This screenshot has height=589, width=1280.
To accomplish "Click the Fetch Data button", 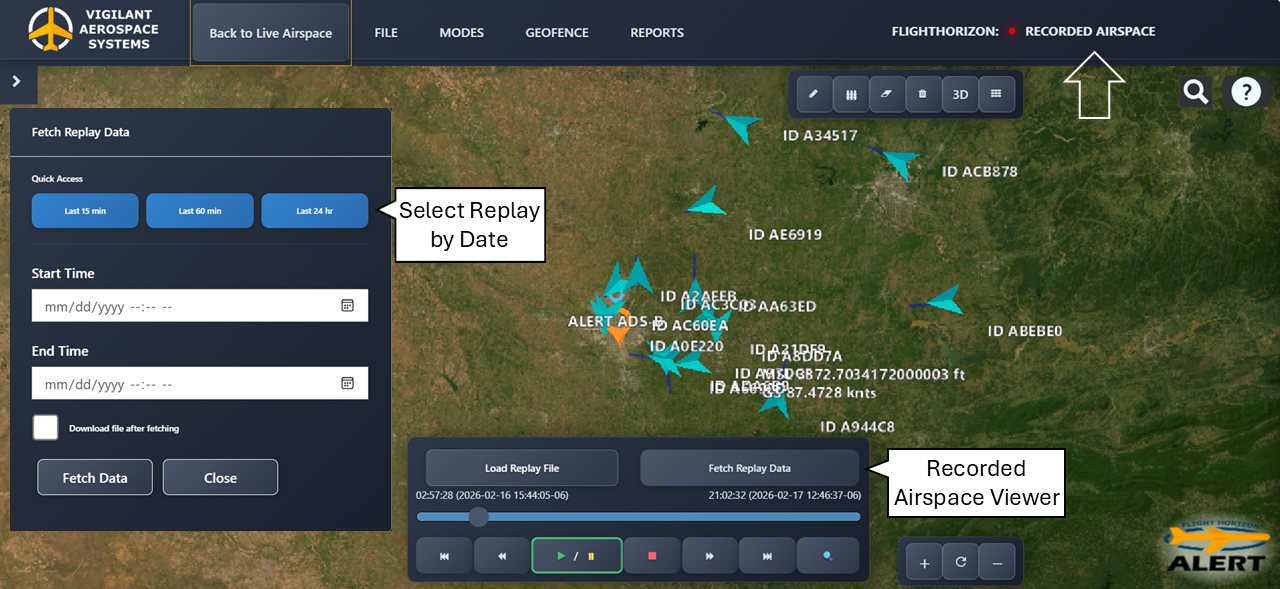I will point(95,478).
